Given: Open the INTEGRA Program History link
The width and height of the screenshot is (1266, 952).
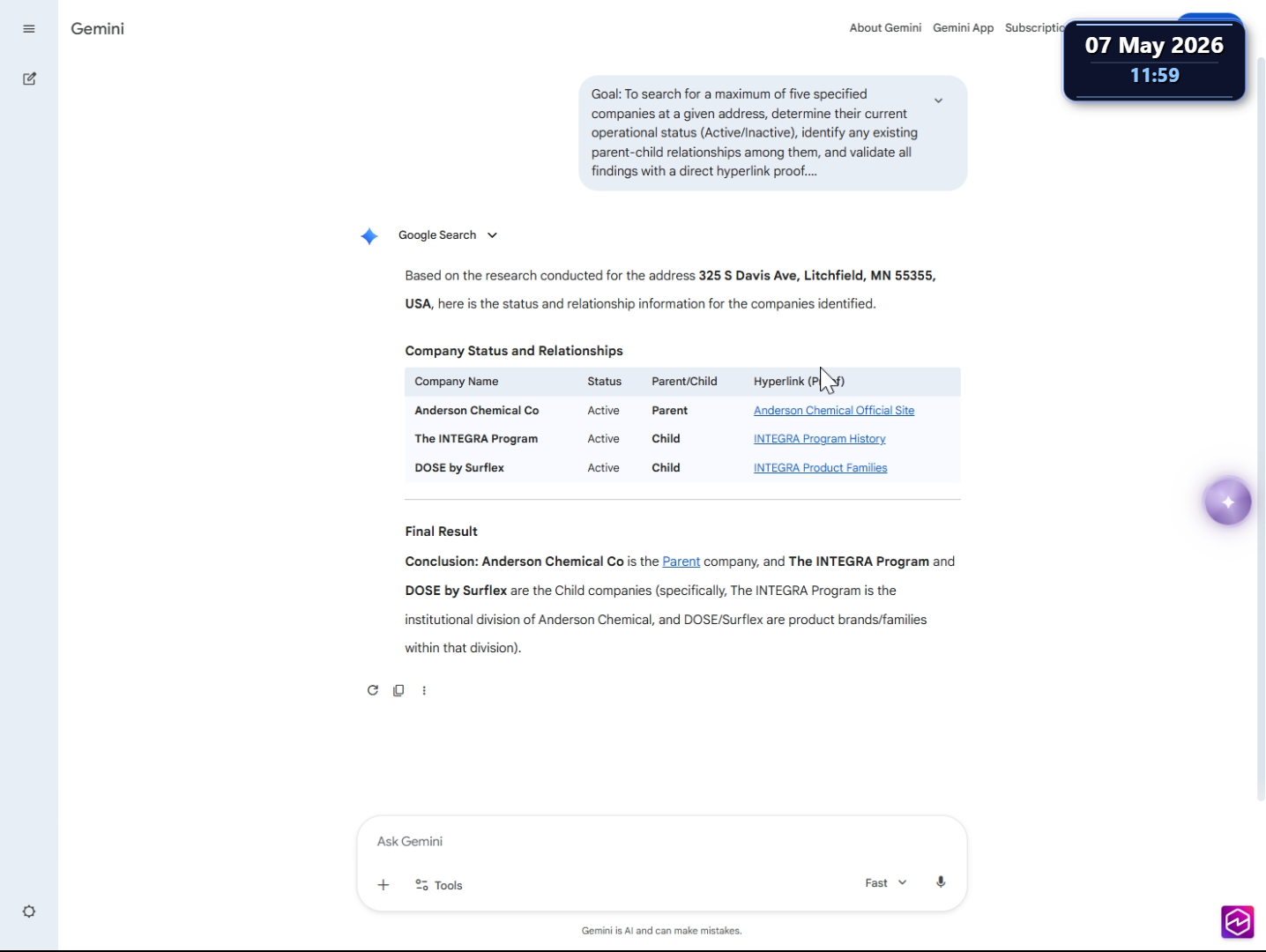Looking at the screenshot, I should pos(820,439).
